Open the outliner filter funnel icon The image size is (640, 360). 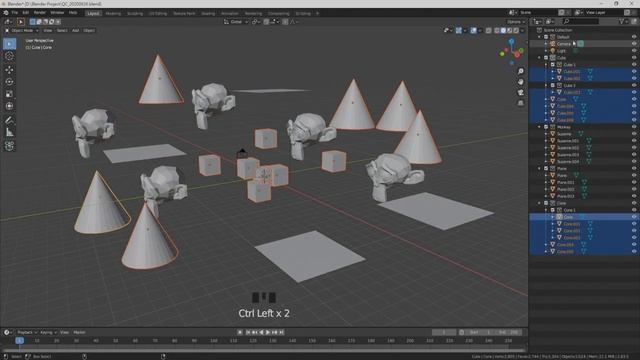click(622, 21)
